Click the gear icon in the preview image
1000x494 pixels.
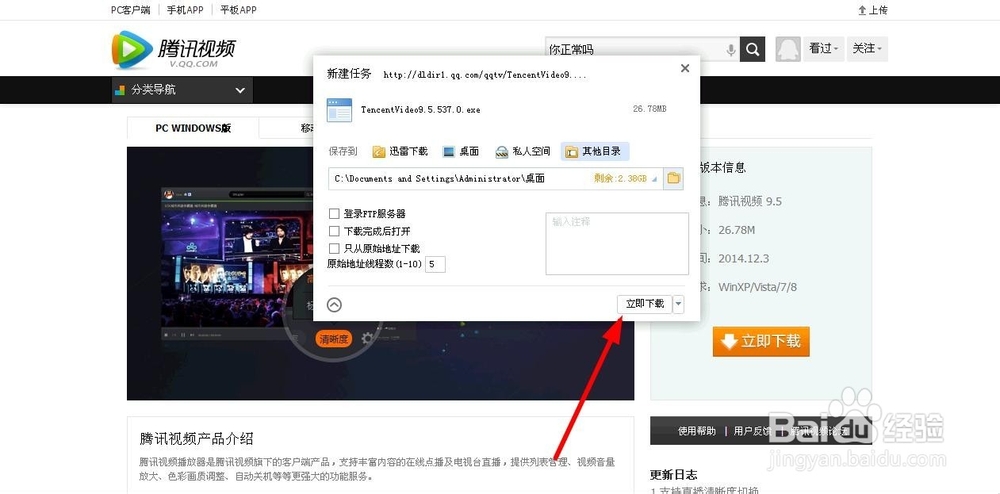click(367, 338)
